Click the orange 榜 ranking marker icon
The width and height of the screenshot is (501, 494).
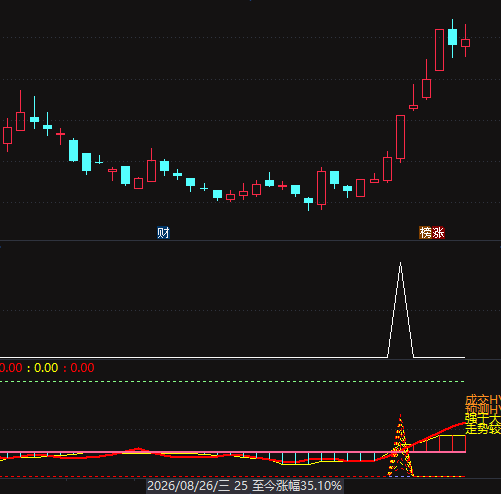[425, 233]
